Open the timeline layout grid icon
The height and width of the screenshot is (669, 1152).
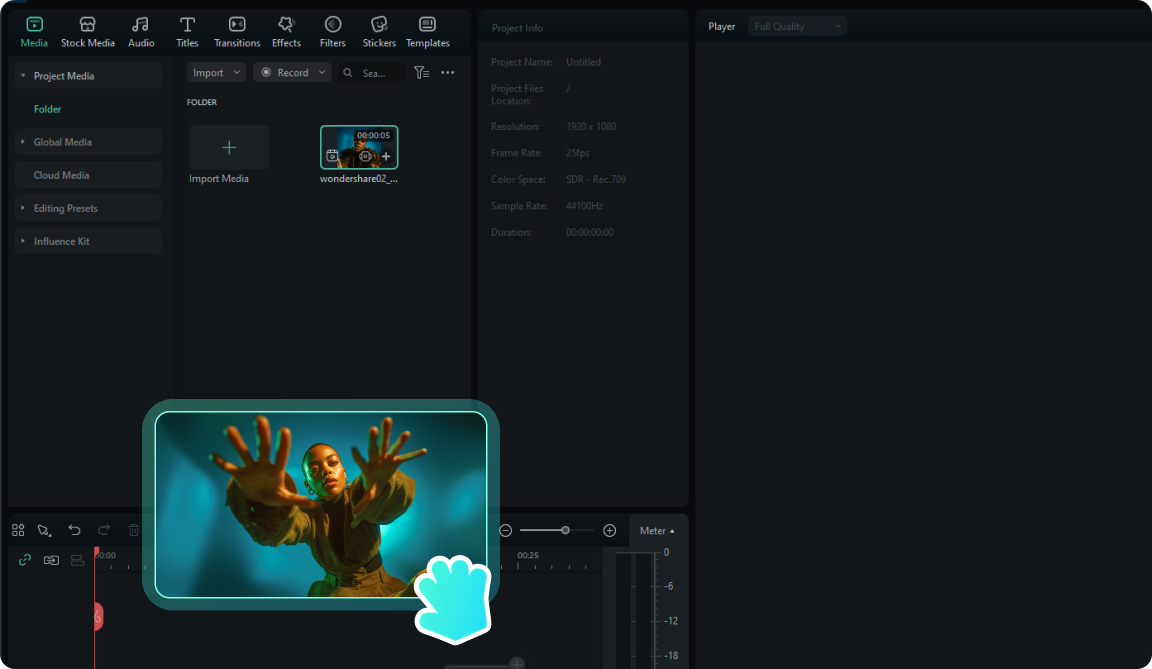tap(18, 530)
